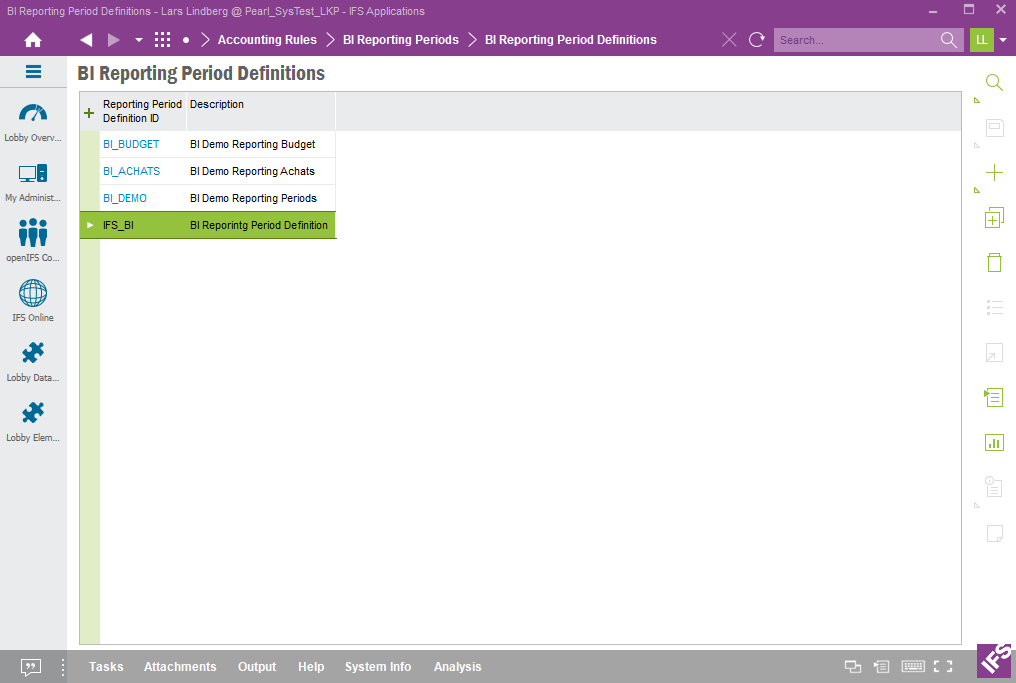Click the Save icon in the right toolbar
Screen dimensions: 1016x683
[994, 128]
